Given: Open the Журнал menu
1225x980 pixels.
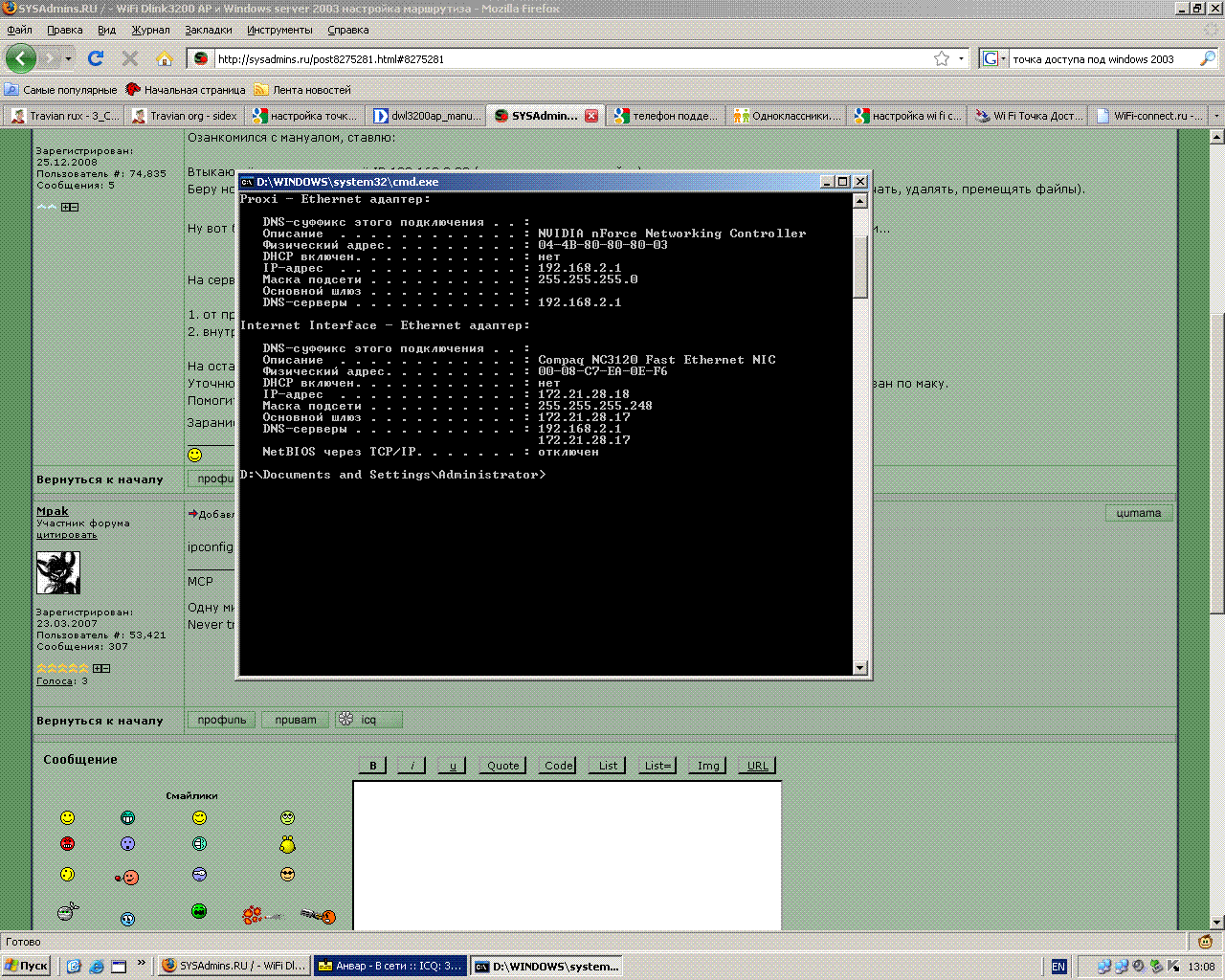Looking at the screenshot, I should (150, 30).
